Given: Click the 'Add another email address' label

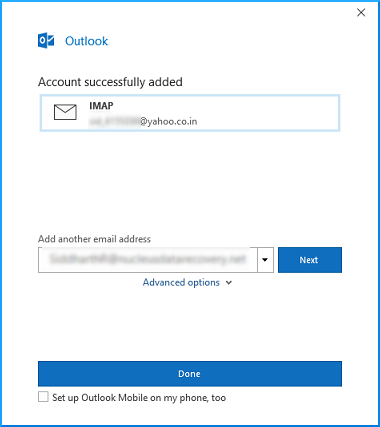Looking at the screenshot, I should (x=94, y=239).
